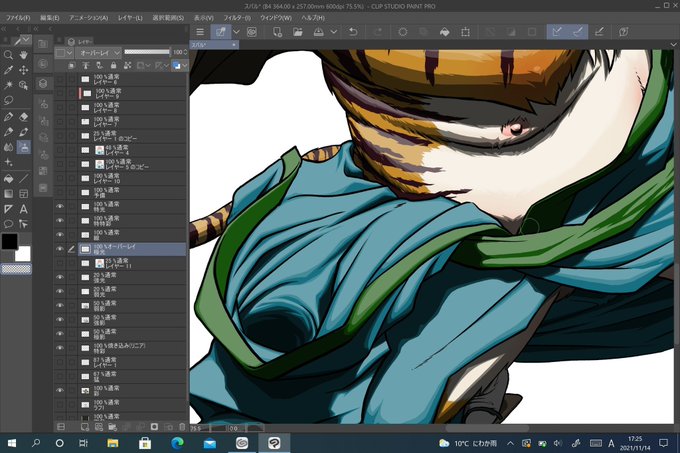Viewport: 680px width, 453px height.
Task: Show the レイヤー 6 layer
Action: click(60, 79)
